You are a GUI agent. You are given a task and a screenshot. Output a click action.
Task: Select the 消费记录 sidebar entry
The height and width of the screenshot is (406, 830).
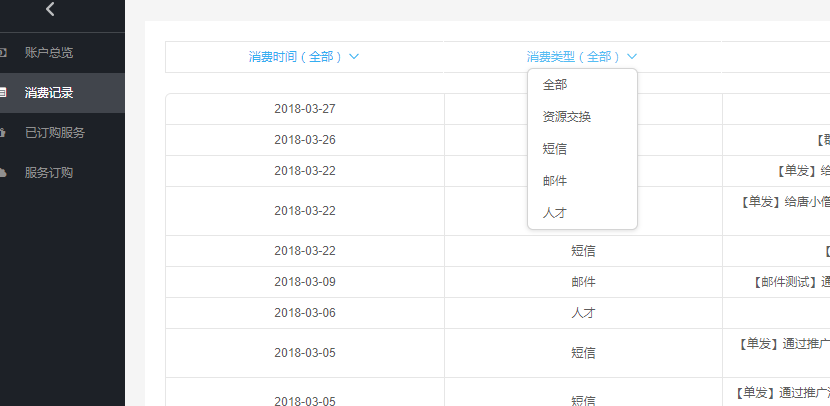[49, 92]
